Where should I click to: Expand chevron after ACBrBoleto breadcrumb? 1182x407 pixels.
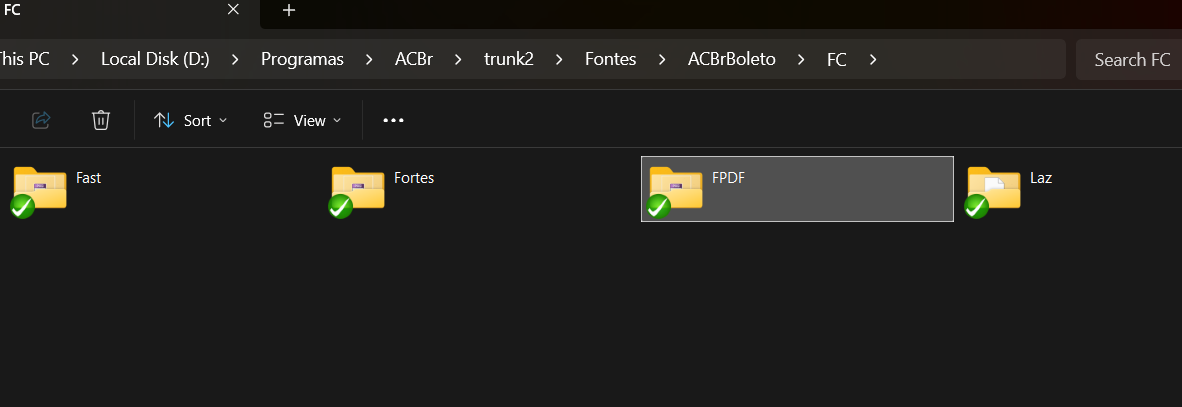coord(801,60)
